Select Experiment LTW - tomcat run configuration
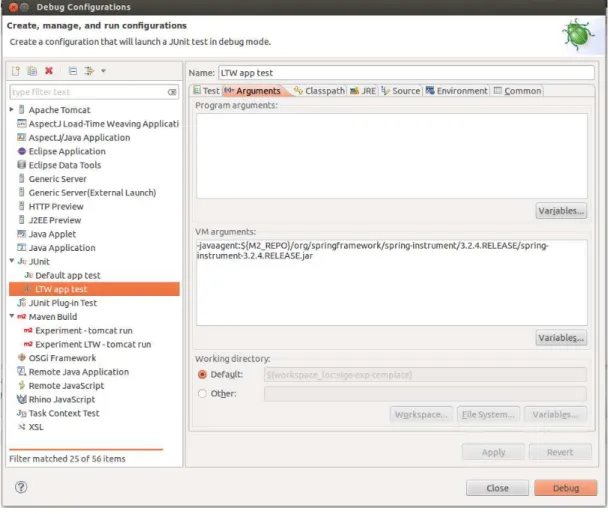This screenshot has width=609, height=514. tap(93, 344)
